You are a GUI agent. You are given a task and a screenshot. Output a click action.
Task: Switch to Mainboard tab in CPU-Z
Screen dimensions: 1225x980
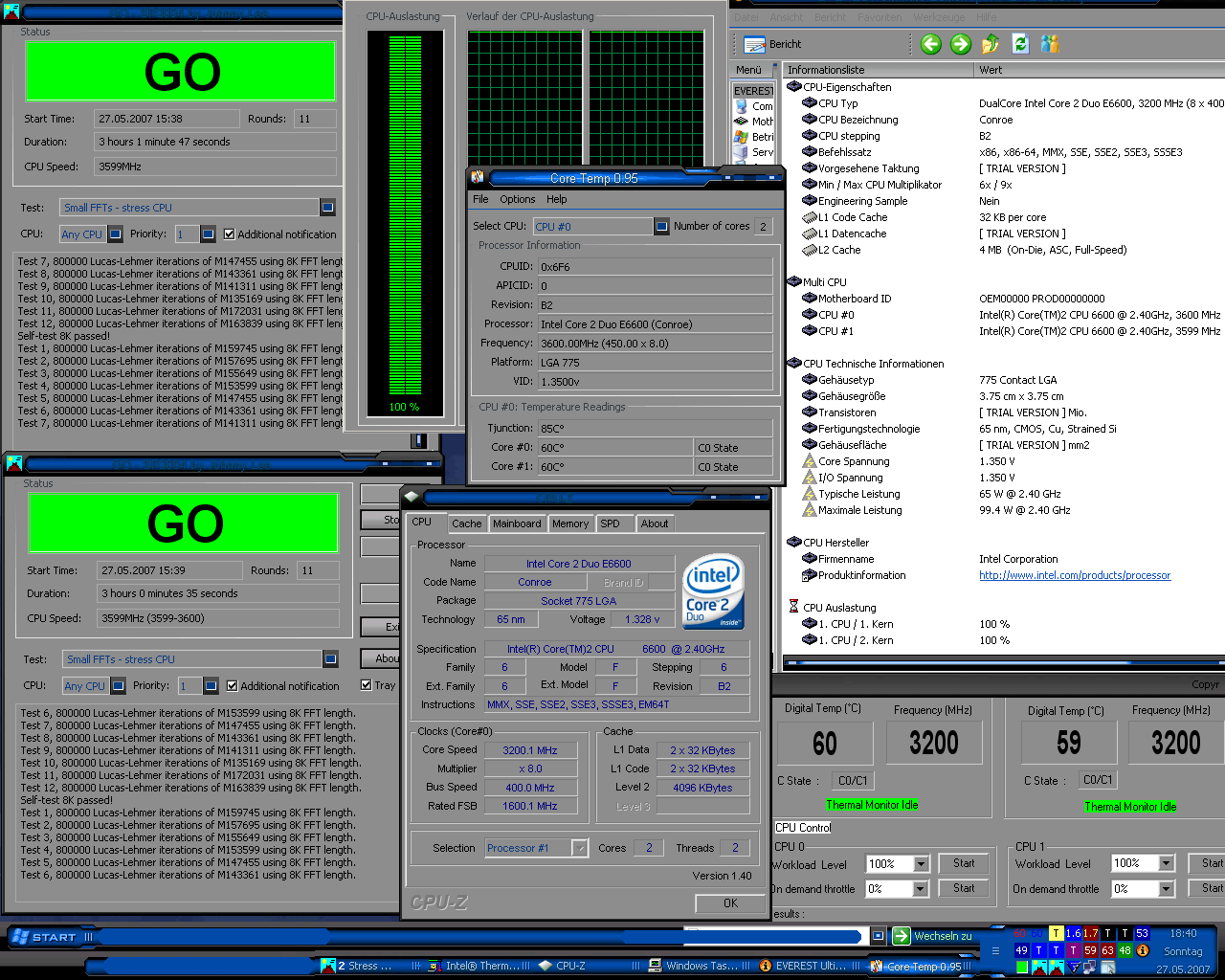pos(517,523)
